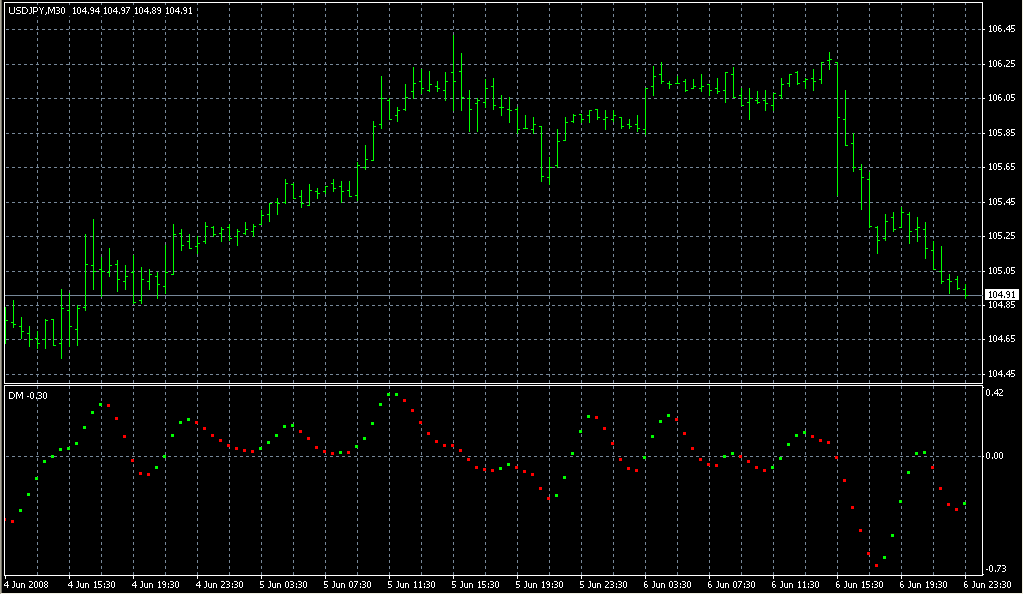Click the 105.45 price scale label
Screen dimensions: 1024x594
tap(1001, 202)
